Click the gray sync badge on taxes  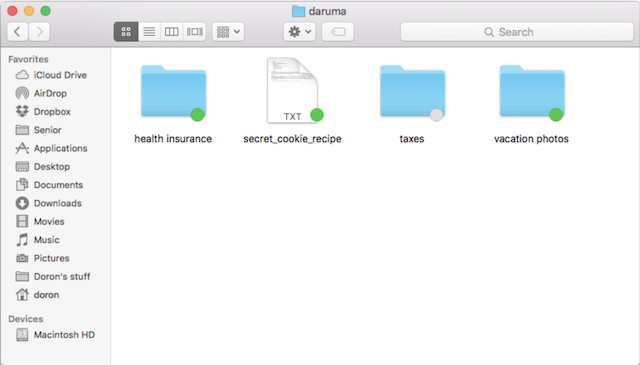click(436, 115)
